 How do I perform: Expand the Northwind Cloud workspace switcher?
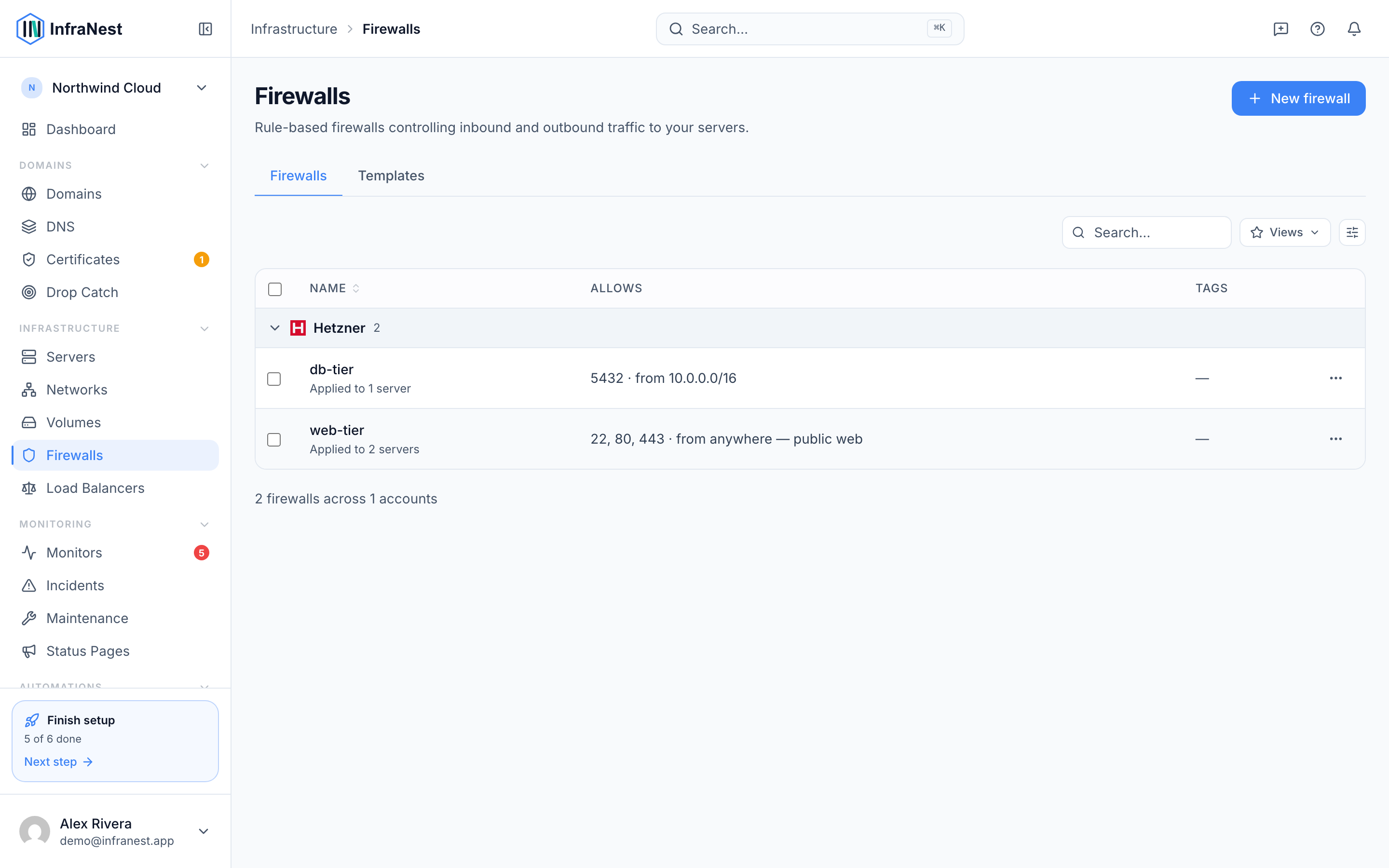(x=115, y=88)
